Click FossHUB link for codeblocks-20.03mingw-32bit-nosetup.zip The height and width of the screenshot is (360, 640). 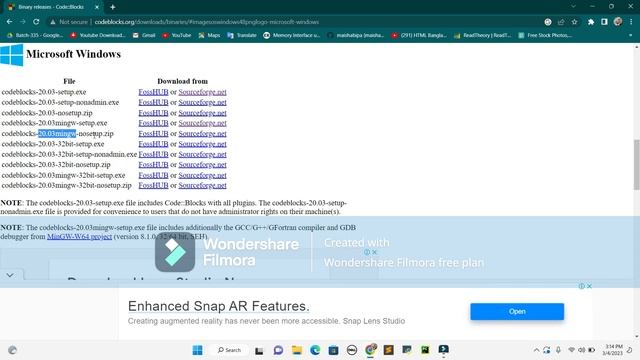point(153,186)
